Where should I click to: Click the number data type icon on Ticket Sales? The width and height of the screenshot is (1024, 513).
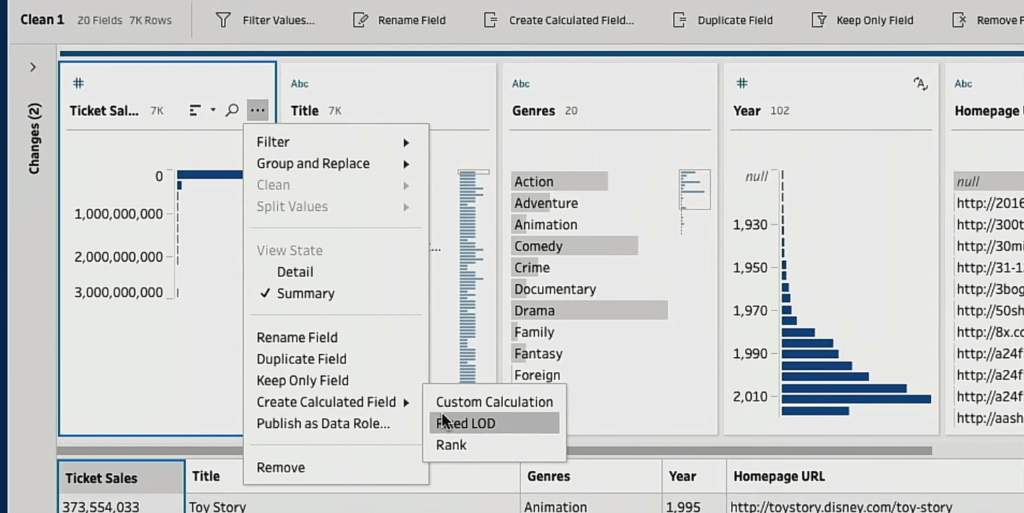pos(78,84)
